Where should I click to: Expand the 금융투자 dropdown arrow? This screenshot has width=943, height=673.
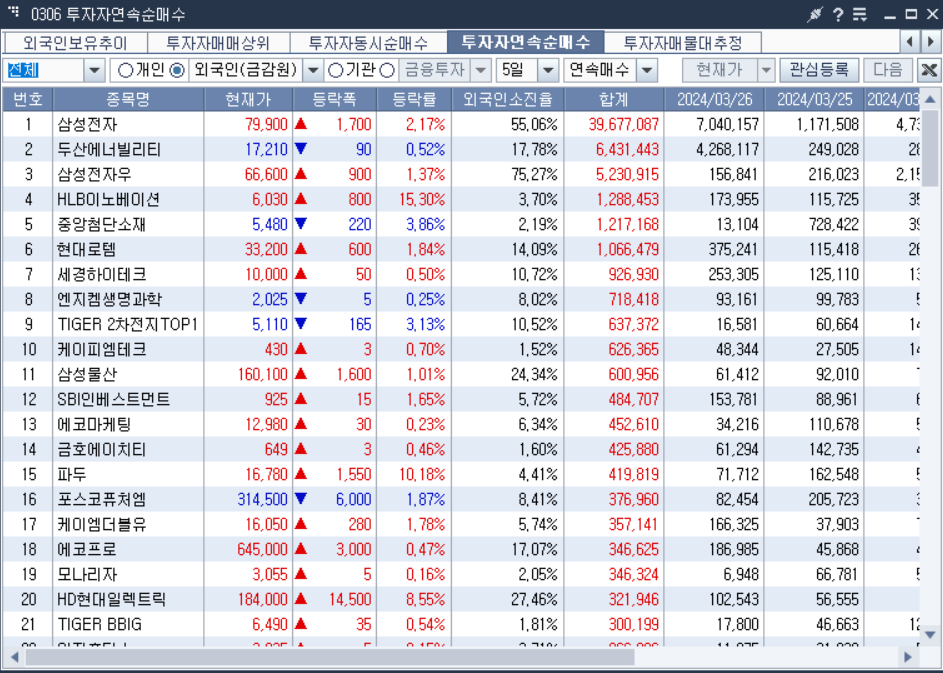pyautogui.click(x=481, y=70)
